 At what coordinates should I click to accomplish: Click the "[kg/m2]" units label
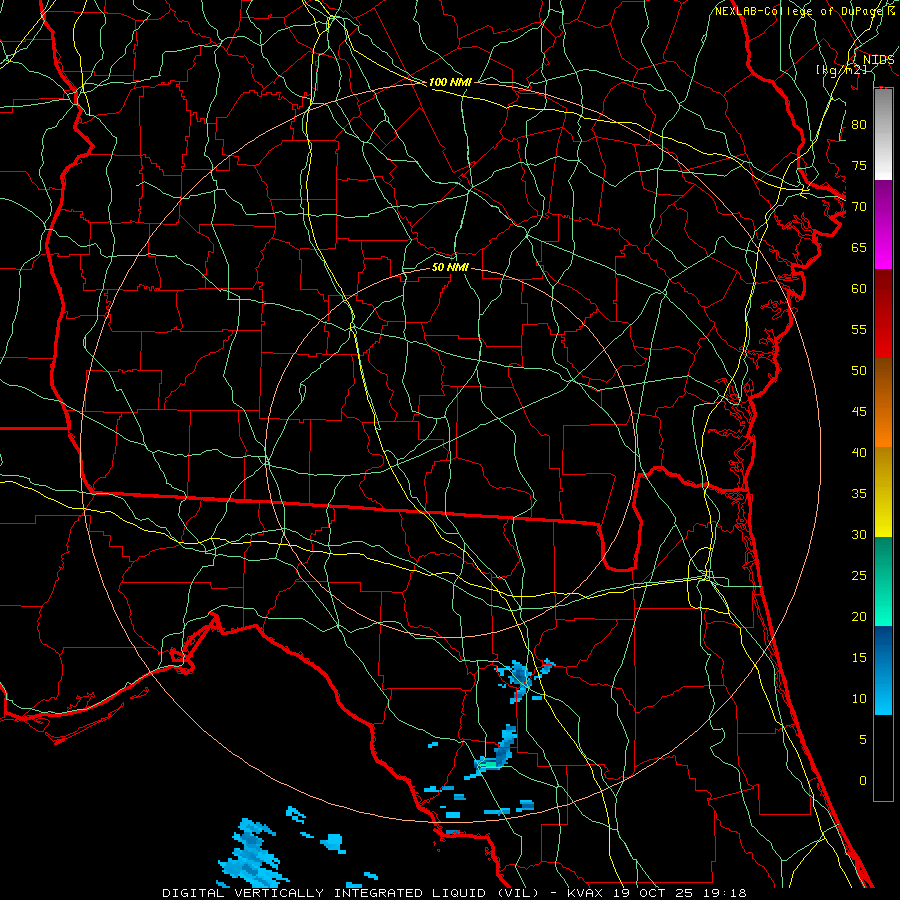coord(841,69)
